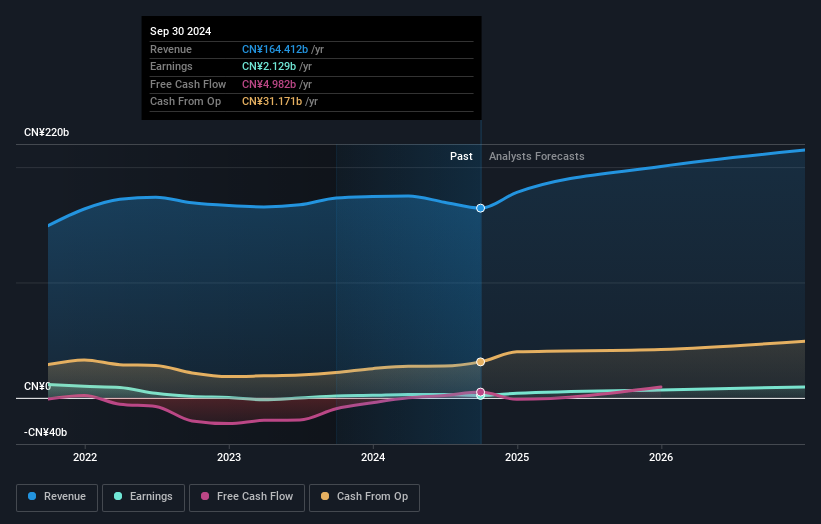Click the CN¥220b y-axis label

[47, 132]
